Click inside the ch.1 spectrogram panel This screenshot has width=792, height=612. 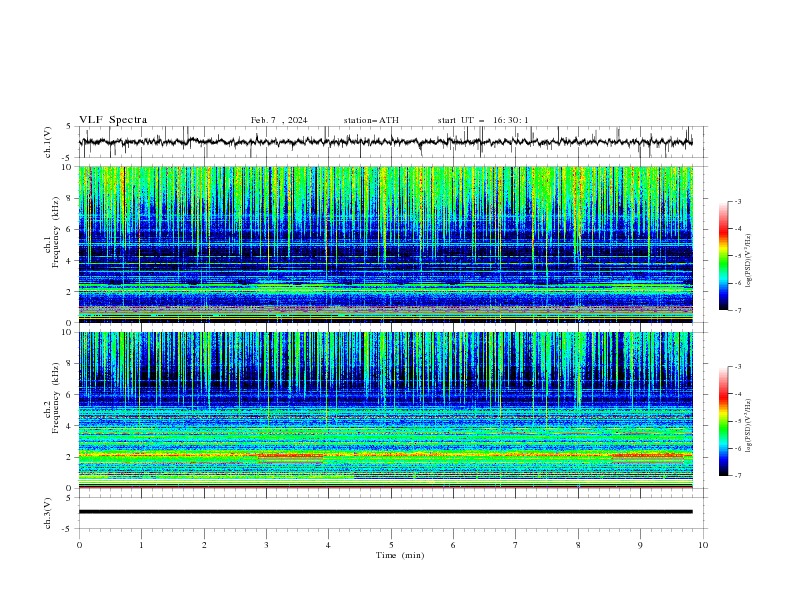tap(385, 244)
